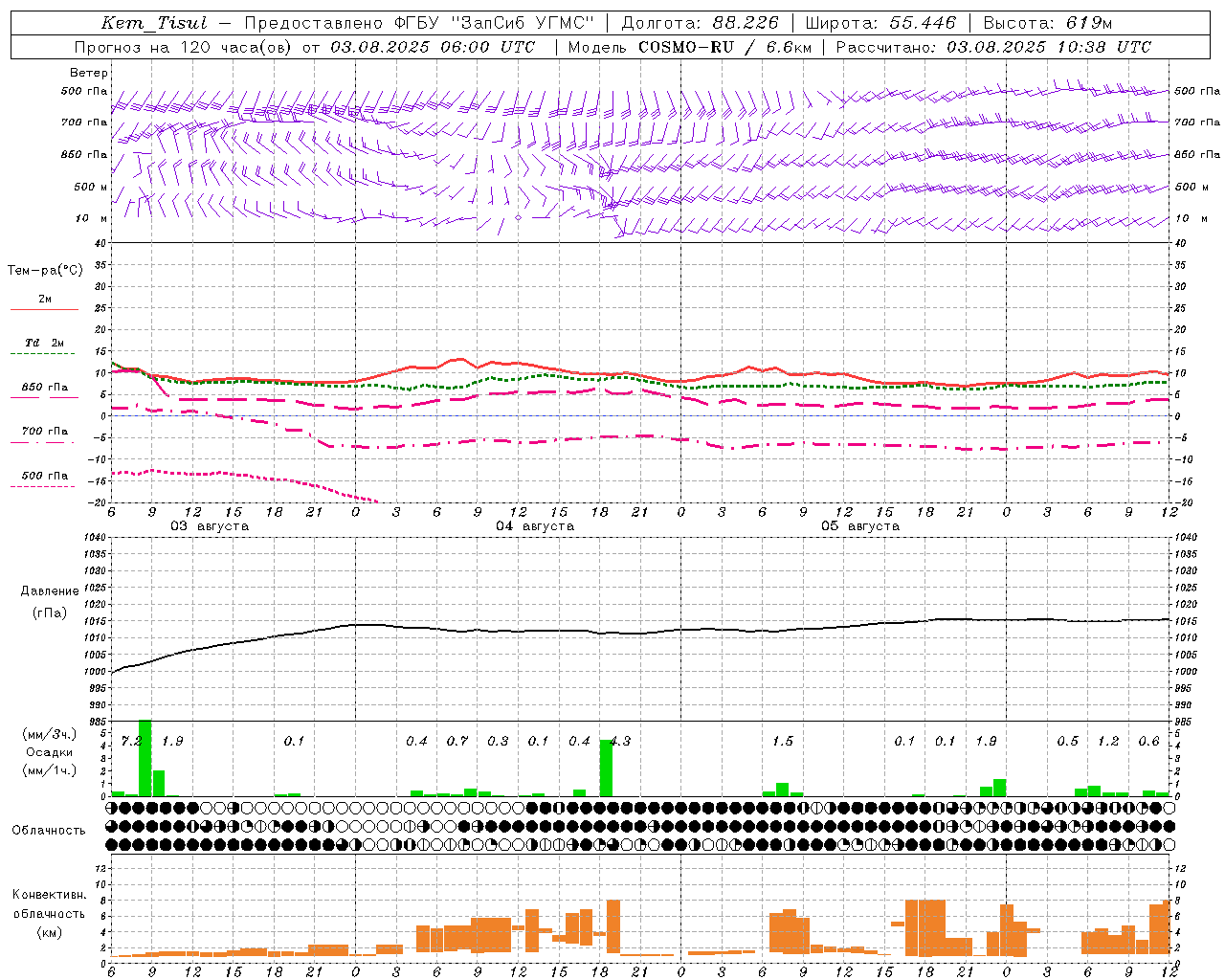Click the 0.5 precipitation total value
This screenshot has height=980, width=1225.
click(1068, 742)
